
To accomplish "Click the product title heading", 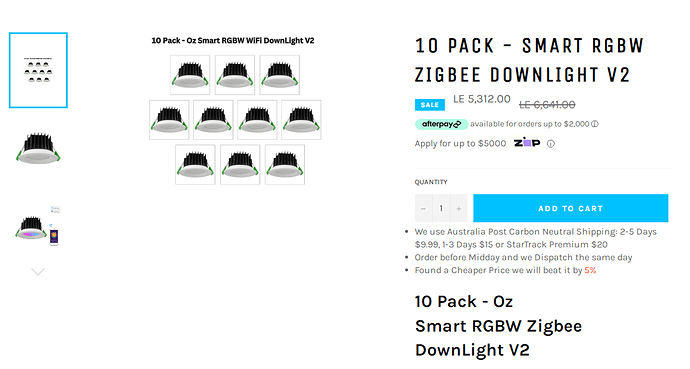I will [x=529, y=60].
